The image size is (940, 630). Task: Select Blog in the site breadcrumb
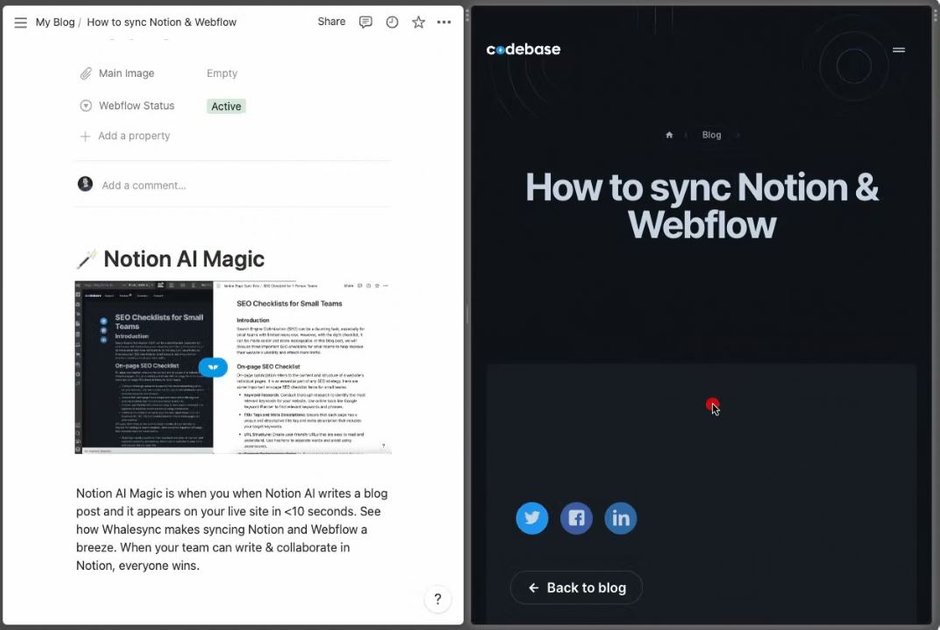(x=711, y=134)
